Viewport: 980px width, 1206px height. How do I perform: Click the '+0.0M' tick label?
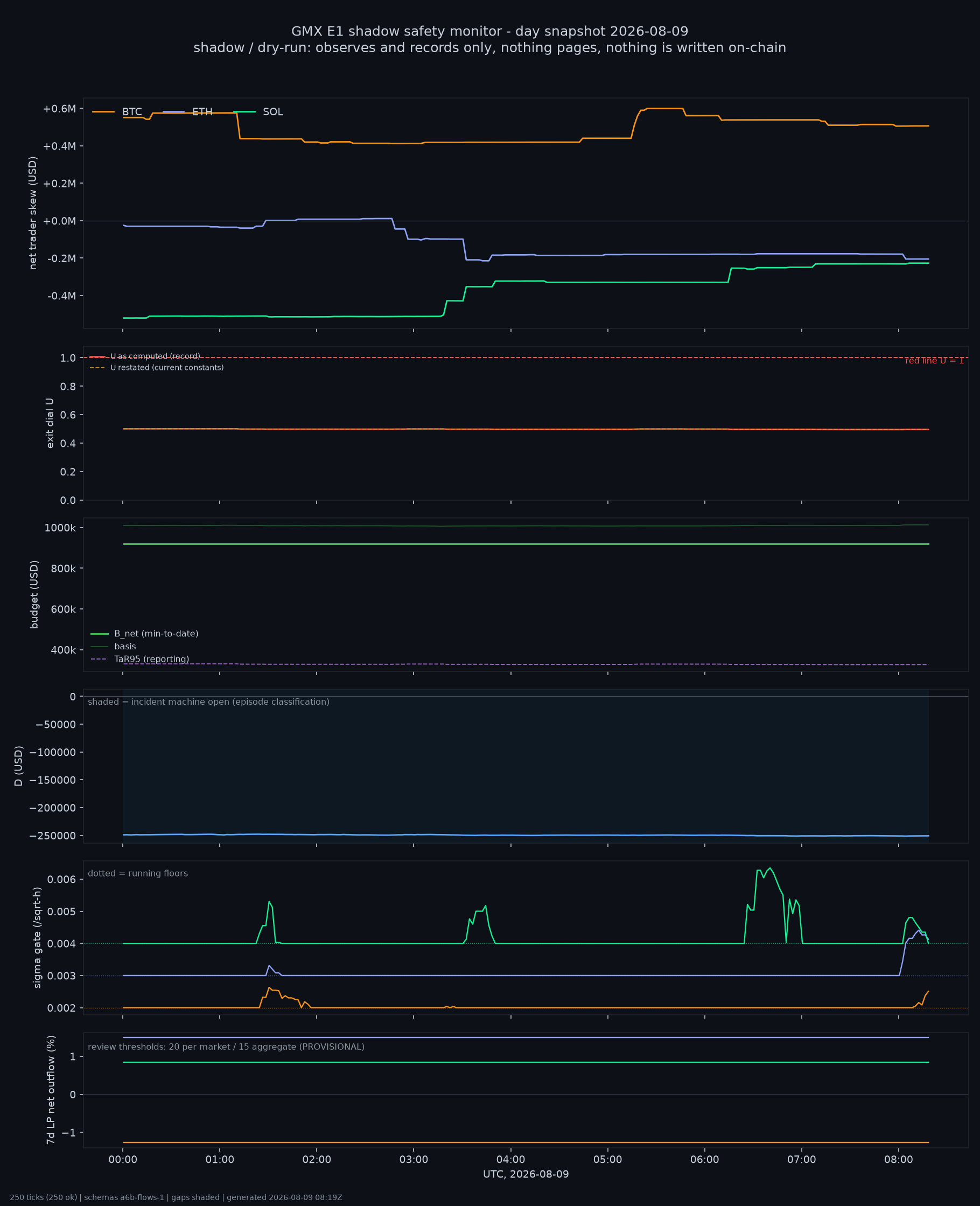(x=59, y=221)
